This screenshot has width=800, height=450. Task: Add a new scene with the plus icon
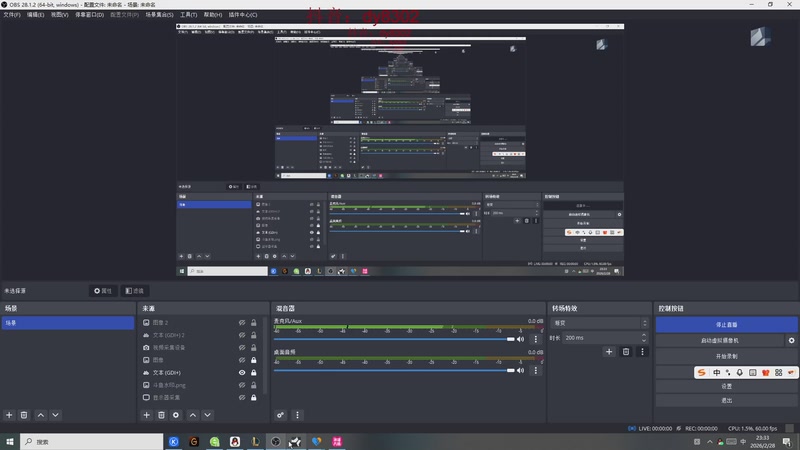(9, 415)
